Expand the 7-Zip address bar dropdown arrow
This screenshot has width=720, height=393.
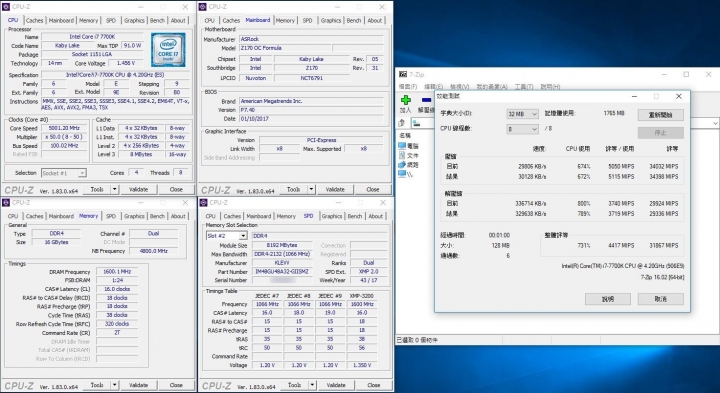coord(715,123)
